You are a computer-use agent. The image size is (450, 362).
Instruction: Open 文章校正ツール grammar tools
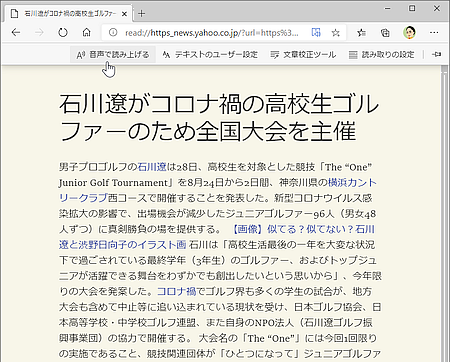[x=303, y=54]
